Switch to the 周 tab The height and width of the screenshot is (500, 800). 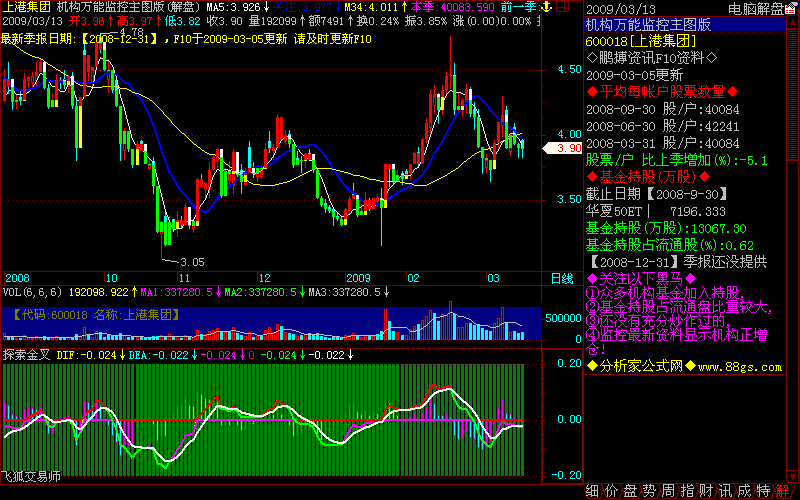click(668, 491)
